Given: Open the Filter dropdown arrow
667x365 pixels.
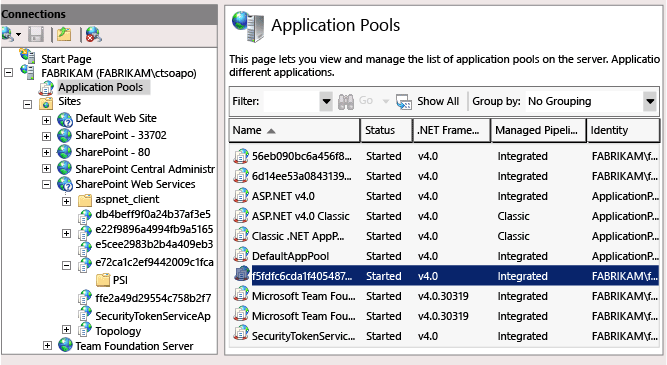Looking at the screenshot, I should click(326, 101).
